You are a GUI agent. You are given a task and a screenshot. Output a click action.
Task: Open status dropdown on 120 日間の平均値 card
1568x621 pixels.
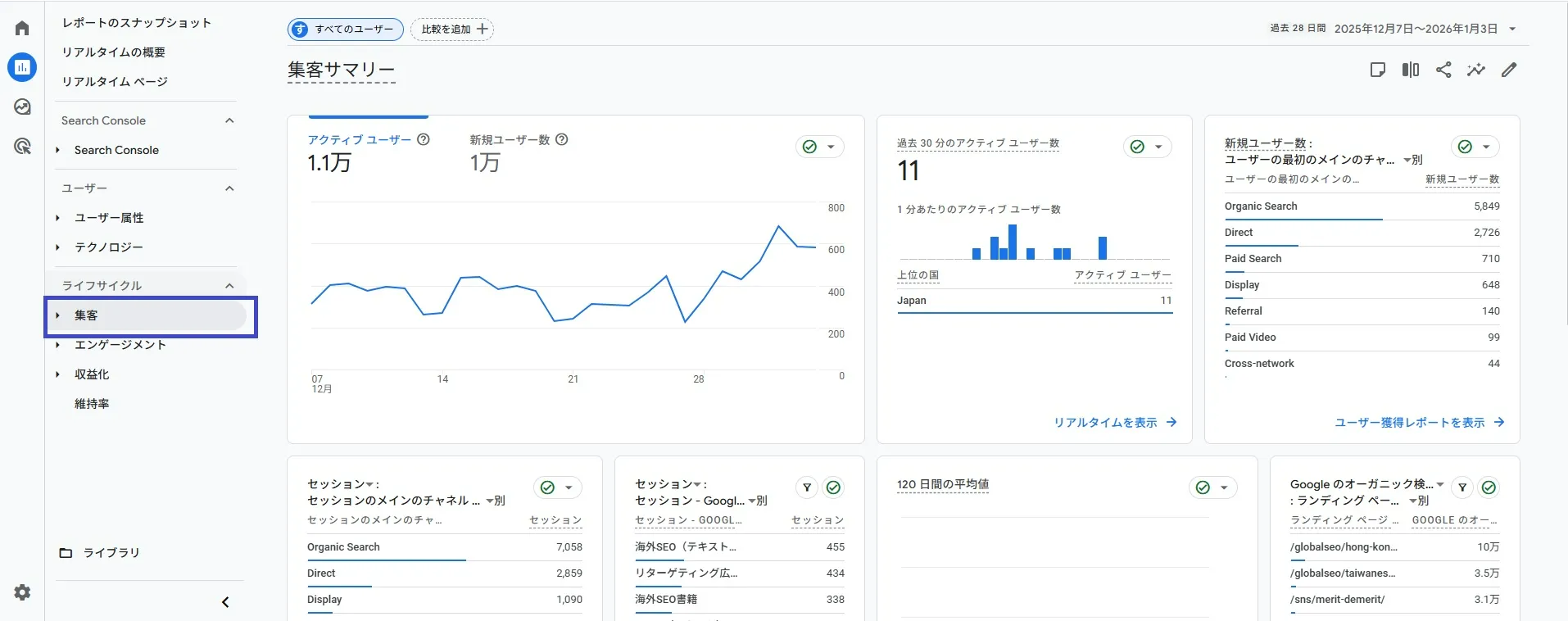[x=1213, y=487]
